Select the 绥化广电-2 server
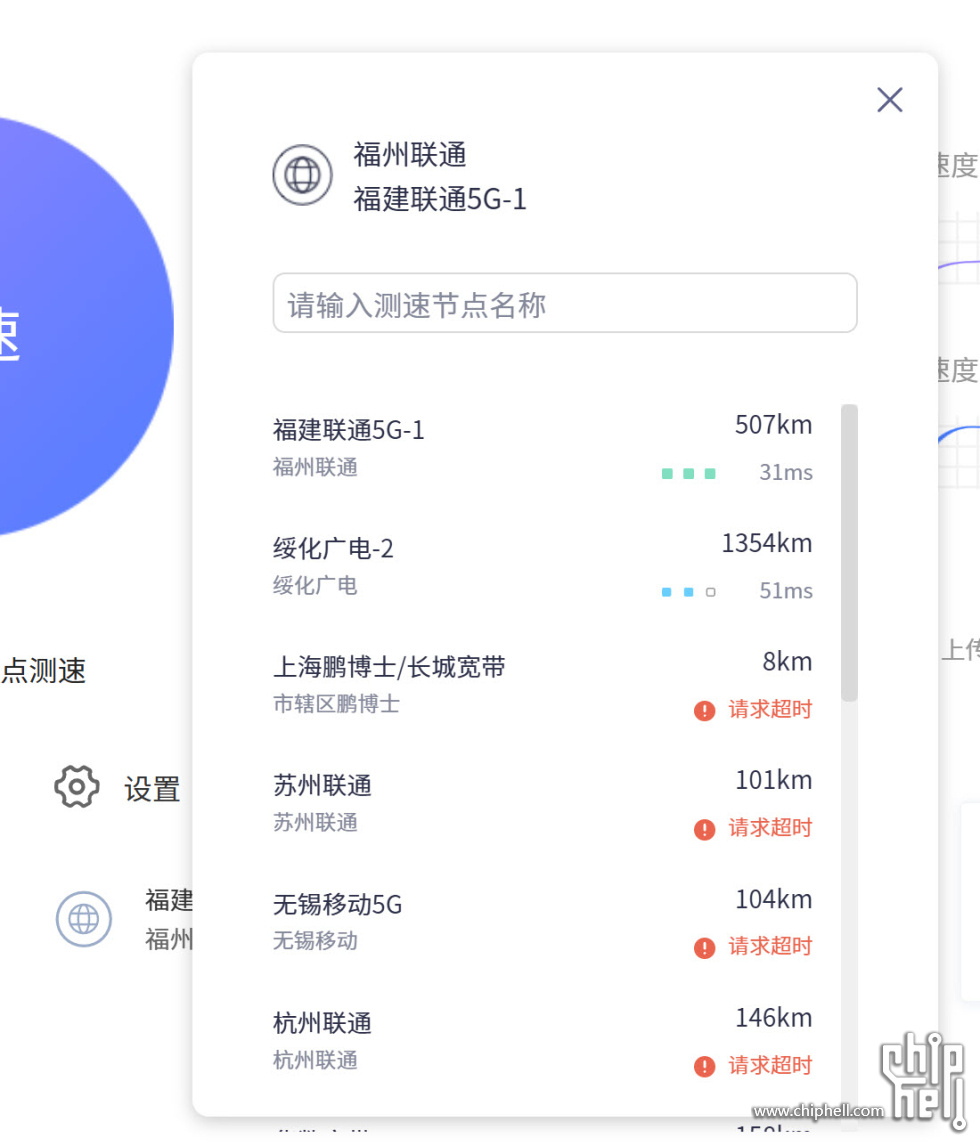This screenshot has width=980, height=1146. [x=542, y=566]
